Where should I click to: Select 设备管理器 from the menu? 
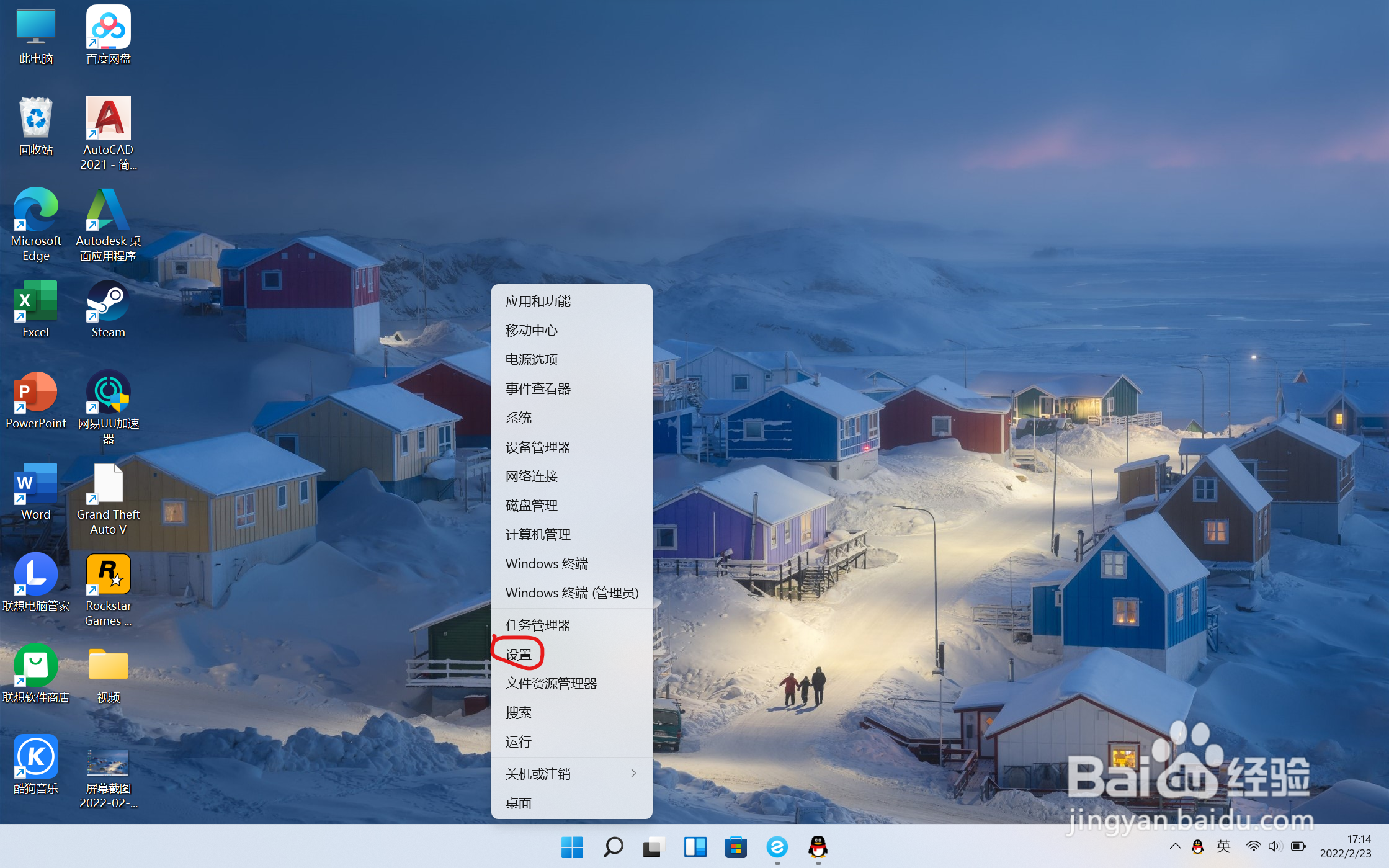(x=538, y=447)
